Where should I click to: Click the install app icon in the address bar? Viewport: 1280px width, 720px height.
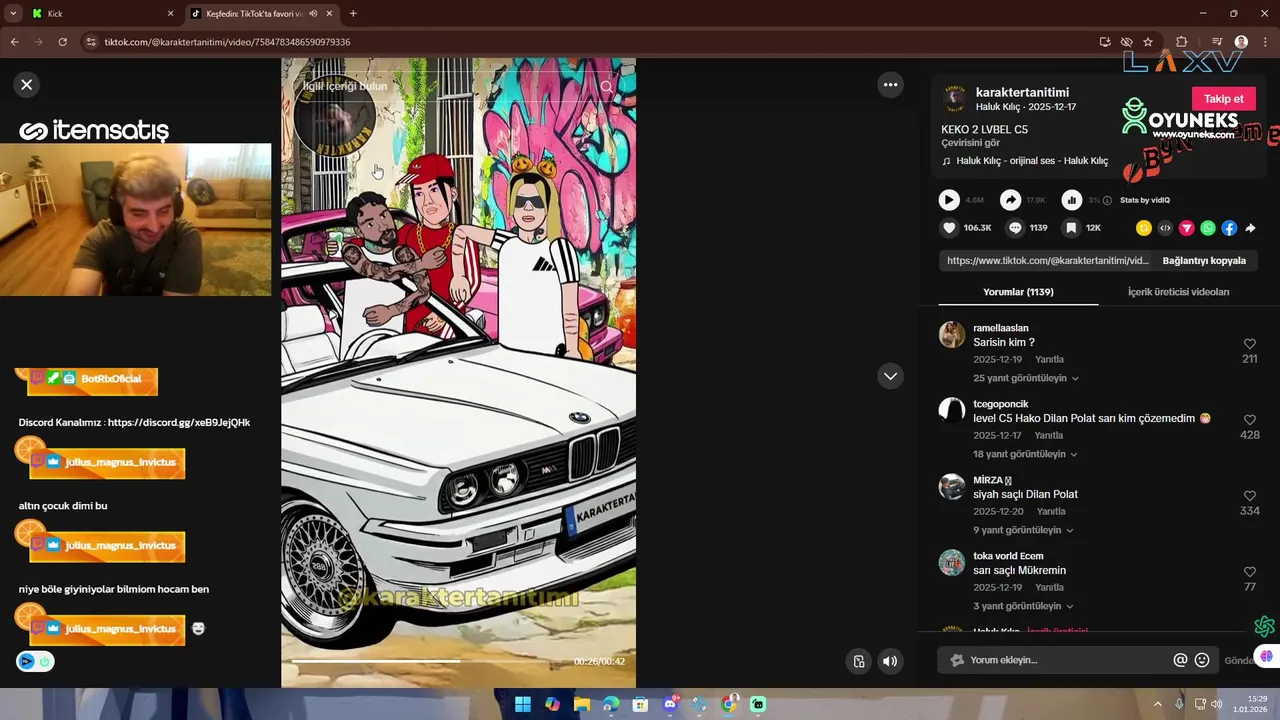pyautogui.click(x=1104, y=42)
